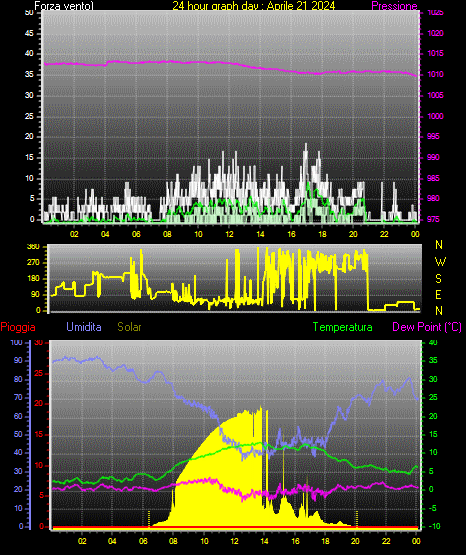
Task: Click the red '20' rain axis value
Action: point(39,404)
